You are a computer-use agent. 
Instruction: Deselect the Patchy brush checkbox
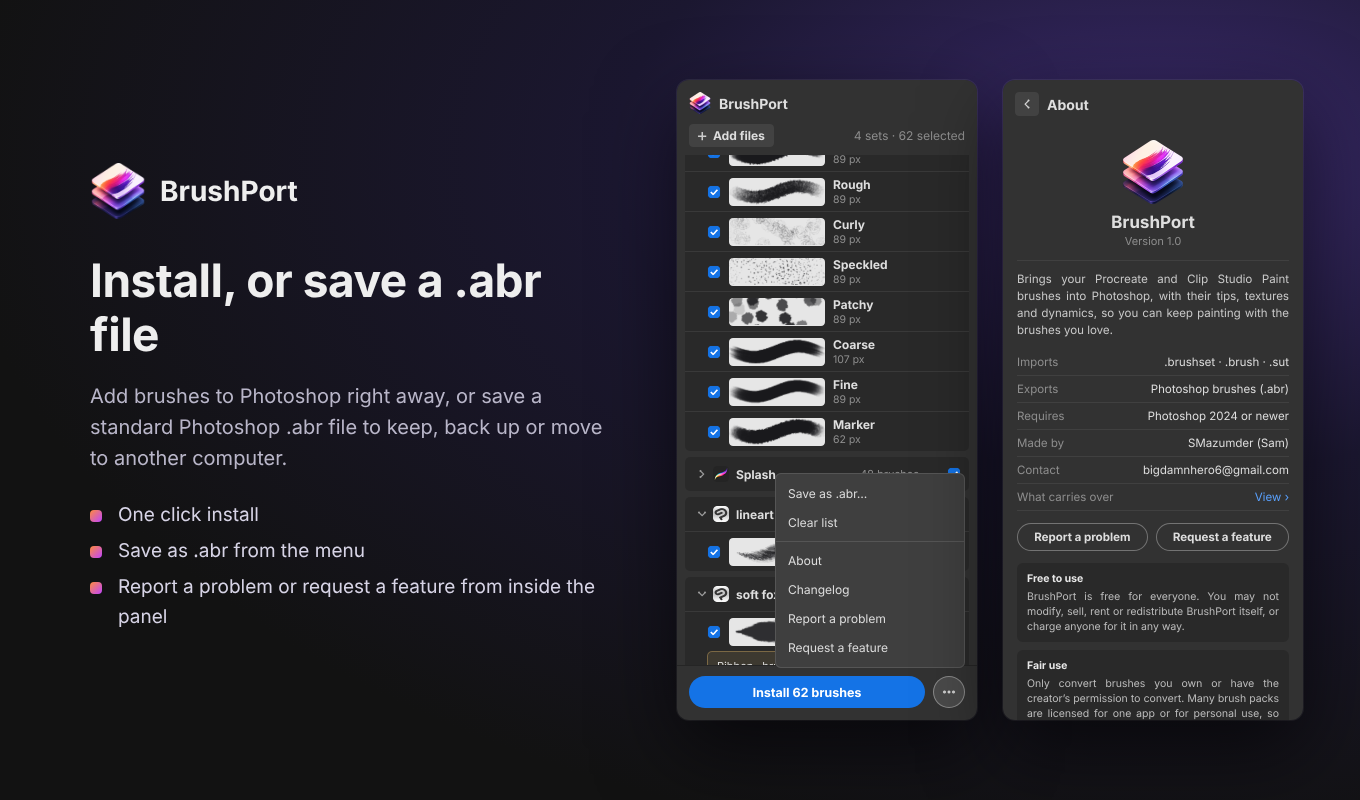click(714, 312)
